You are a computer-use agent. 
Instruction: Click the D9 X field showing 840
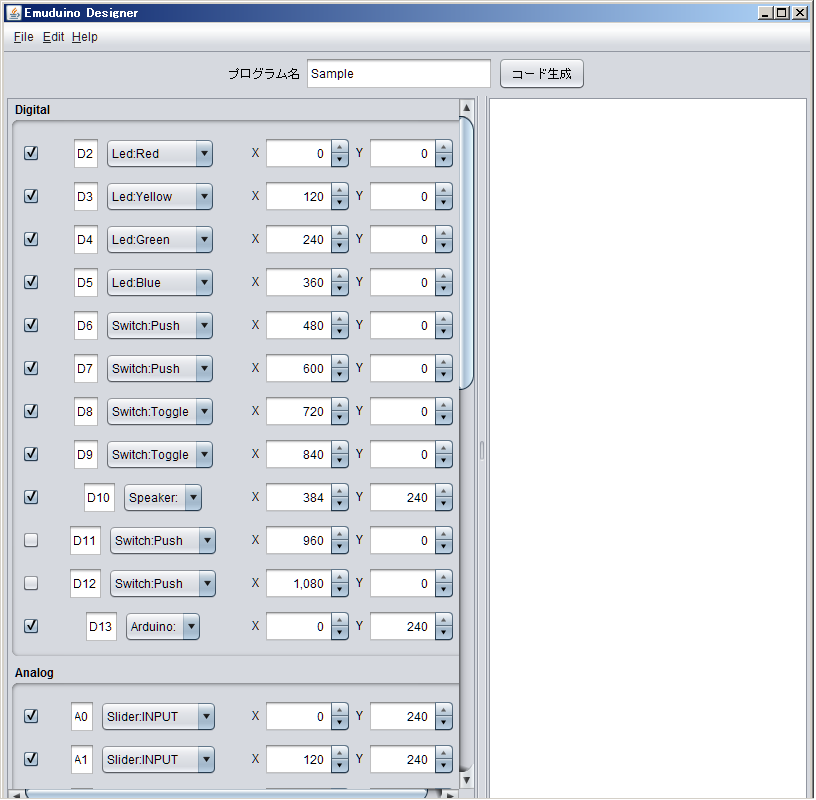coord(299,454)
